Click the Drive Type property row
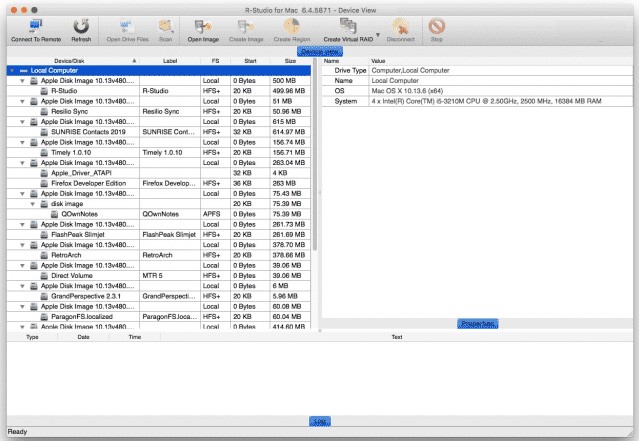 point(477,71)
